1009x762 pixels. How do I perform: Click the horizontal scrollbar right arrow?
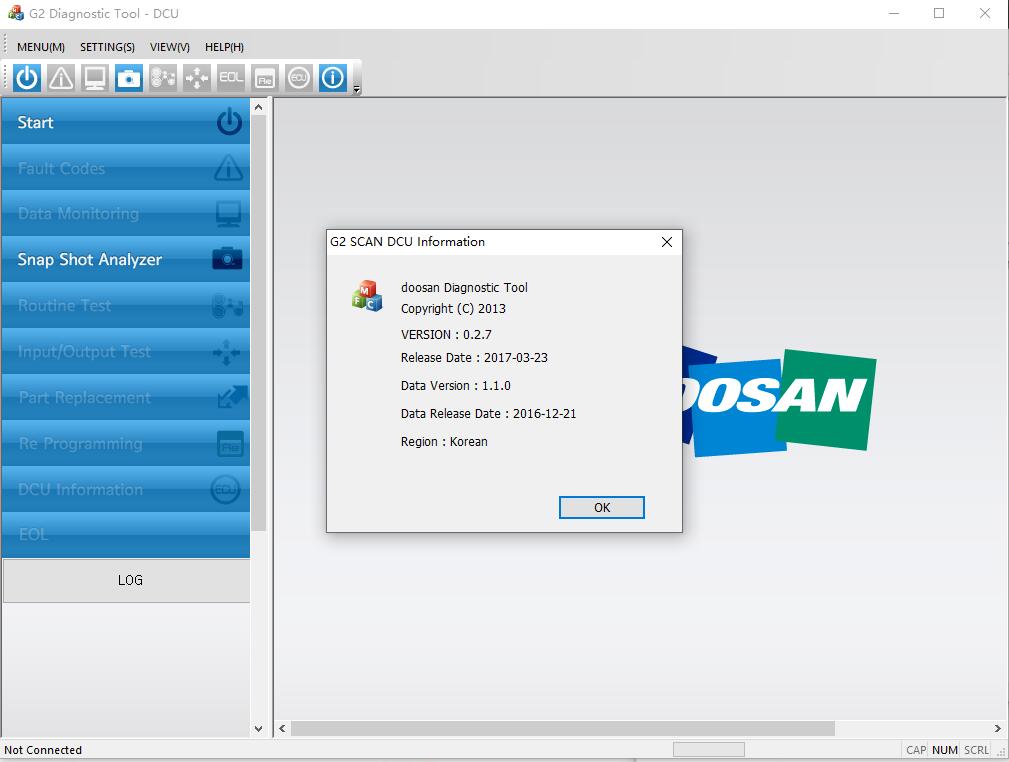pyautogui.click(x=997, y=729)
